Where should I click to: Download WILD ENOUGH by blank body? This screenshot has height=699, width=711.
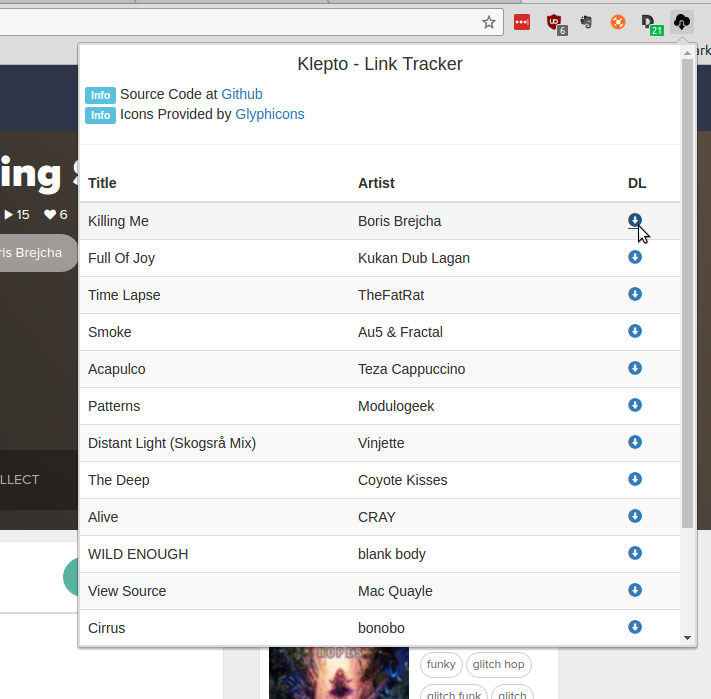[635, 553]
